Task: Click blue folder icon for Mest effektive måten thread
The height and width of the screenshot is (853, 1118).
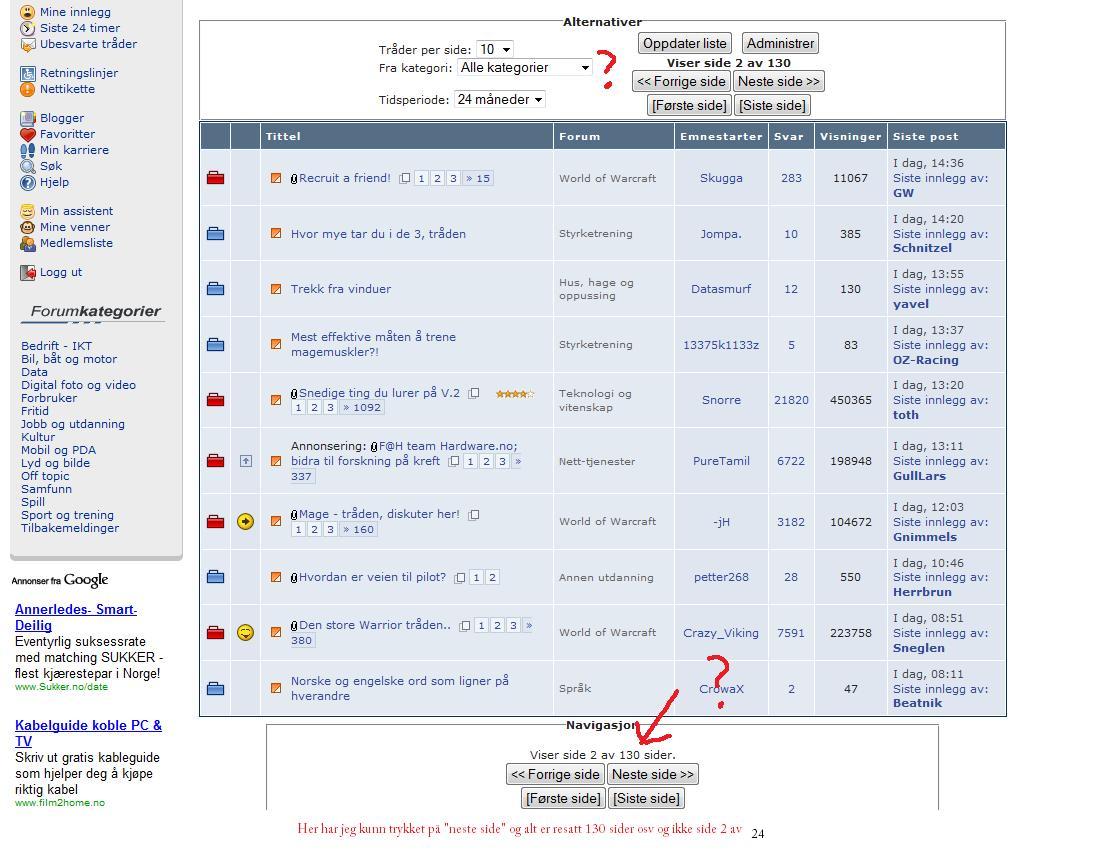Action: click(x=215, y=344)
